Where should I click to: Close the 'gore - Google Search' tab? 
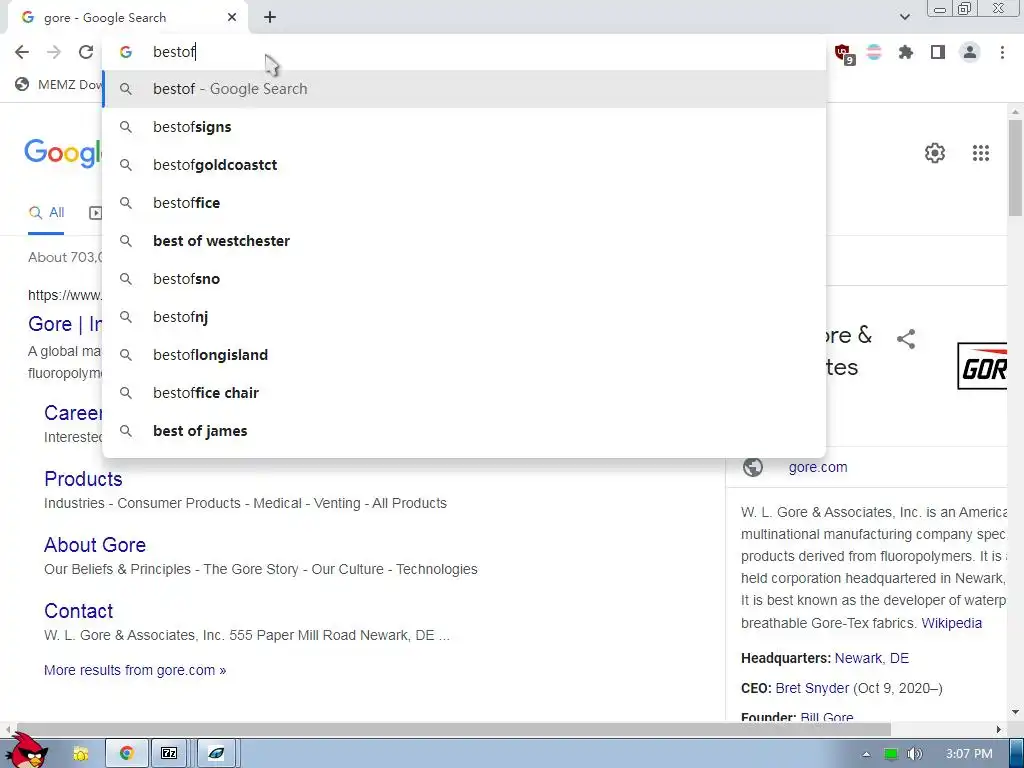click(x=232, y=18)
